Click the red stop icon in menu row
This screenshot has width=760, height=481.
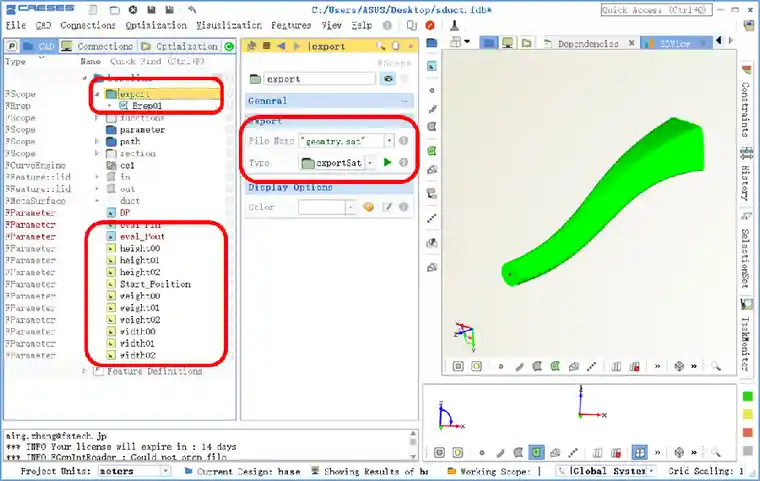(x=430, y=25)
